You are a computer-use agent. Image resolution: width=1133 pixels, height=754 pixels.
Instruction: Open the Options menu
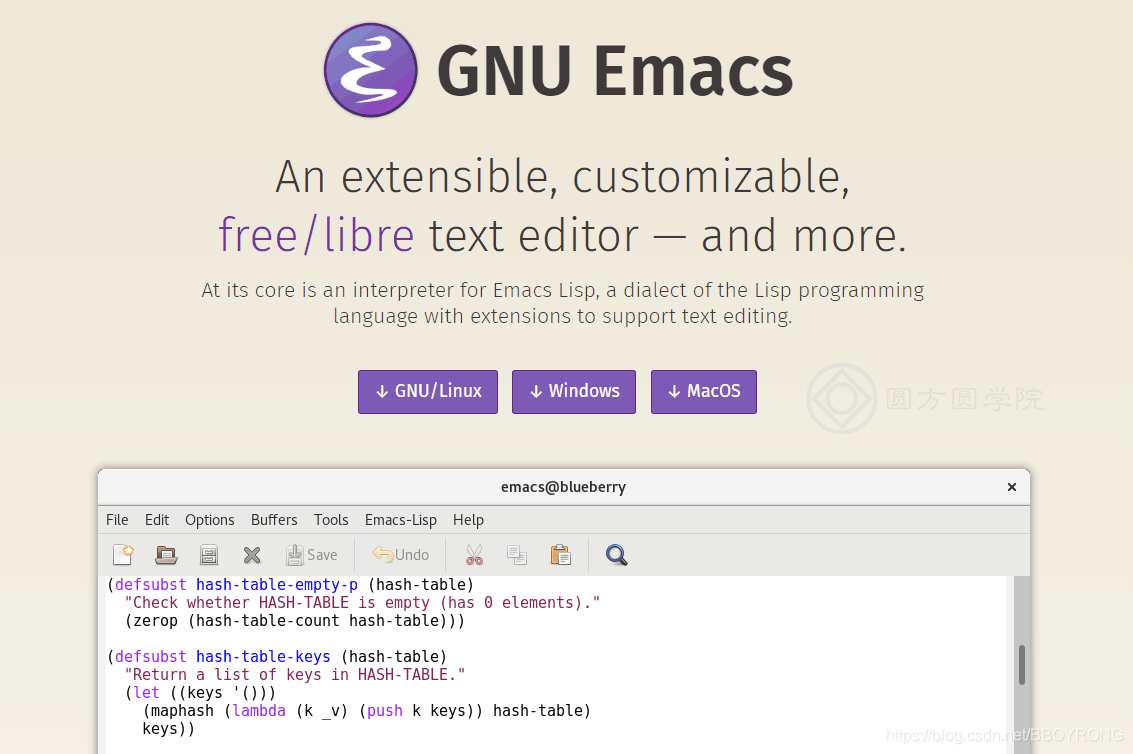(x=210, y=520)
